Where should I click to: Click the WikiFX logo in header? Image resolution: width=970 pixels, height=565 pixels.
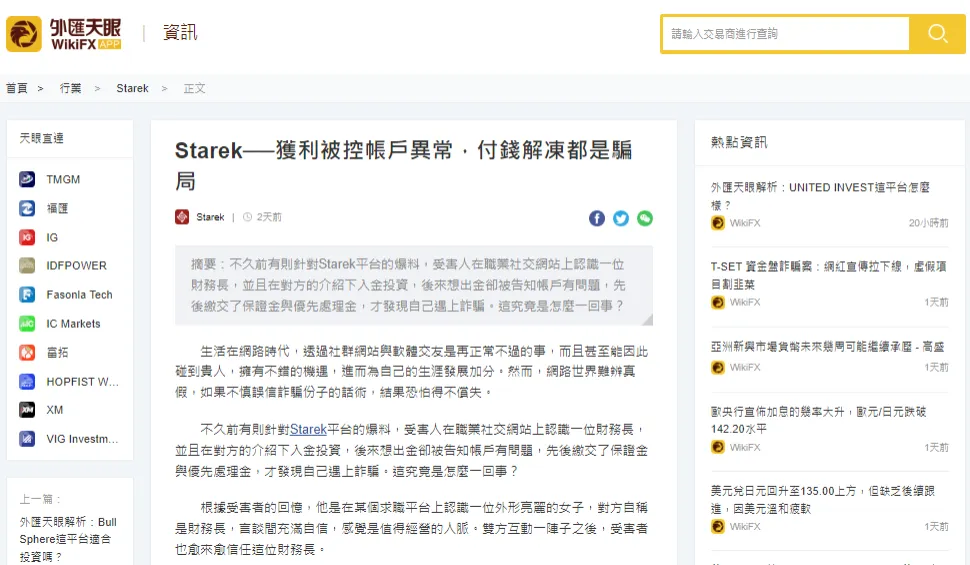pos(64,34)
